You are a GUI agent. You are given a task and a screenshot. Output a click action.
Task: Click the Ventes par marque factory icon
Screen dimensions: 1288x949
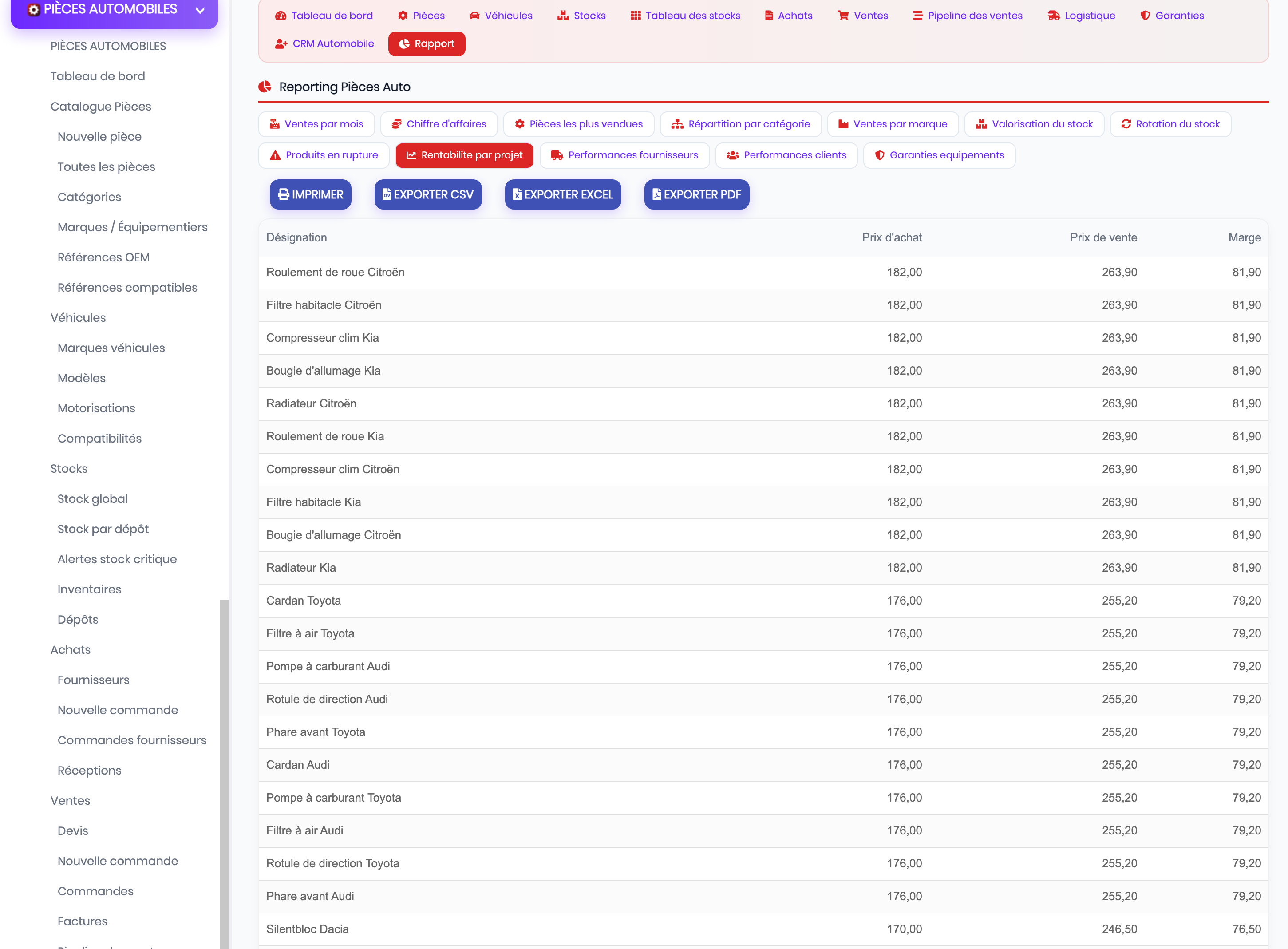(843, 124)
